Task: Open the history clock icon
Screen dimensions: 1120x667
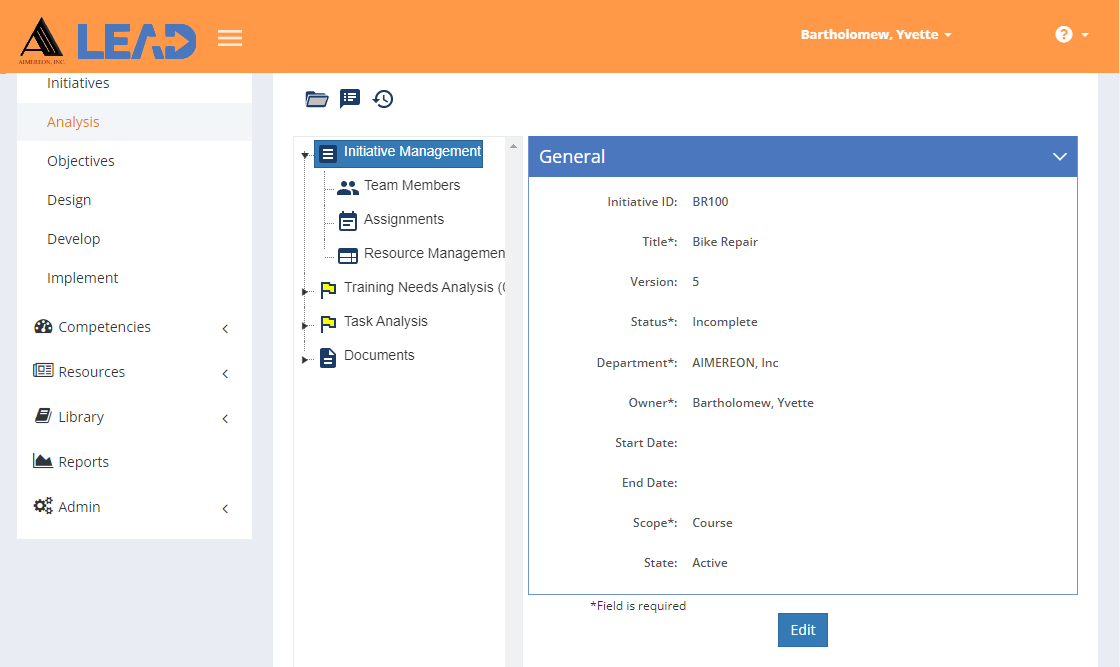Action: pyautogui.click(x=383, y=99)
